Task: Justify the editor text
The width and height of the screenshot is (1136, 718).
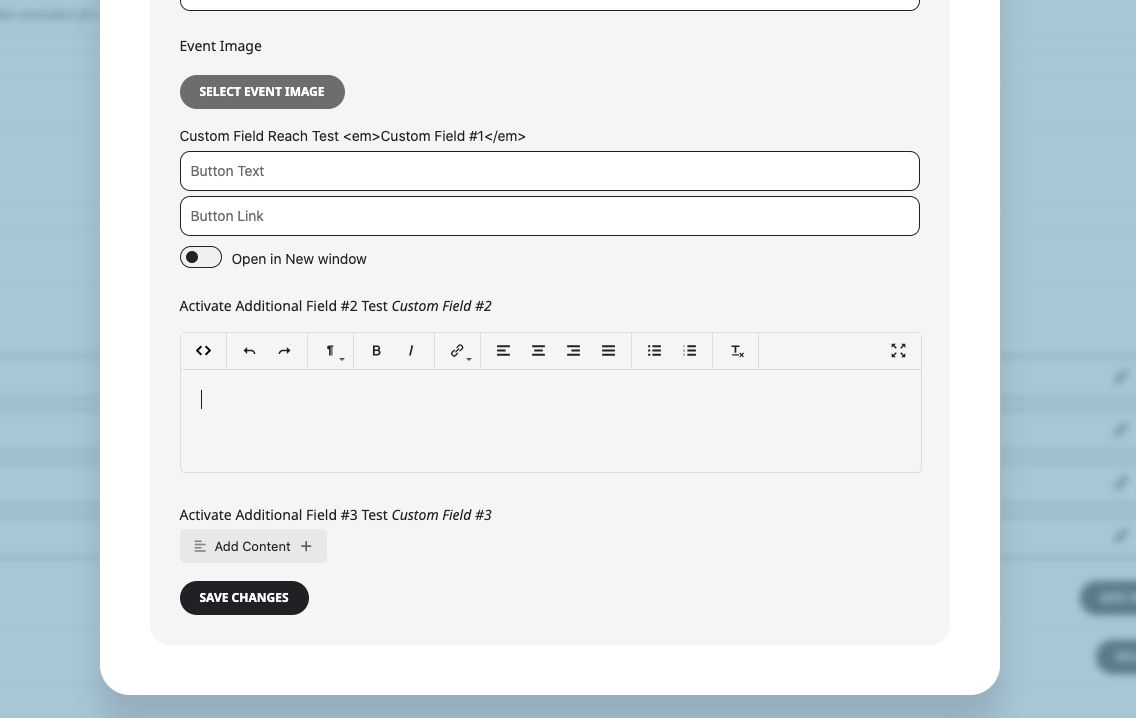Action: 608,350
